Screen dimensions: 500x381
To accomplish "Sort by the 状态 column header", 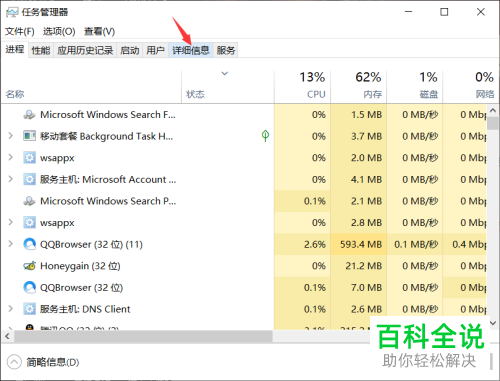I will click(228, 87).
